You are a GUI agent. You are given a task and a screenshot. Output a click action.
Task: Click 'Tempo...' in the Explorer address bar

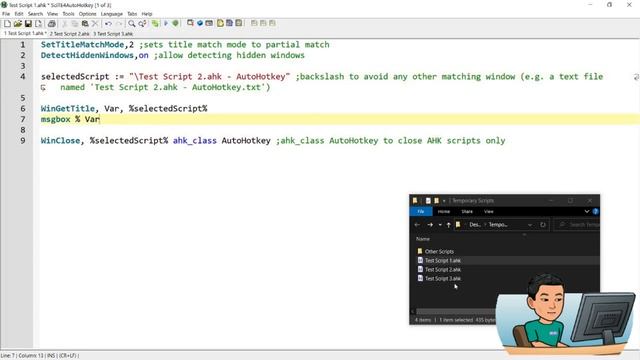[498, 225]
